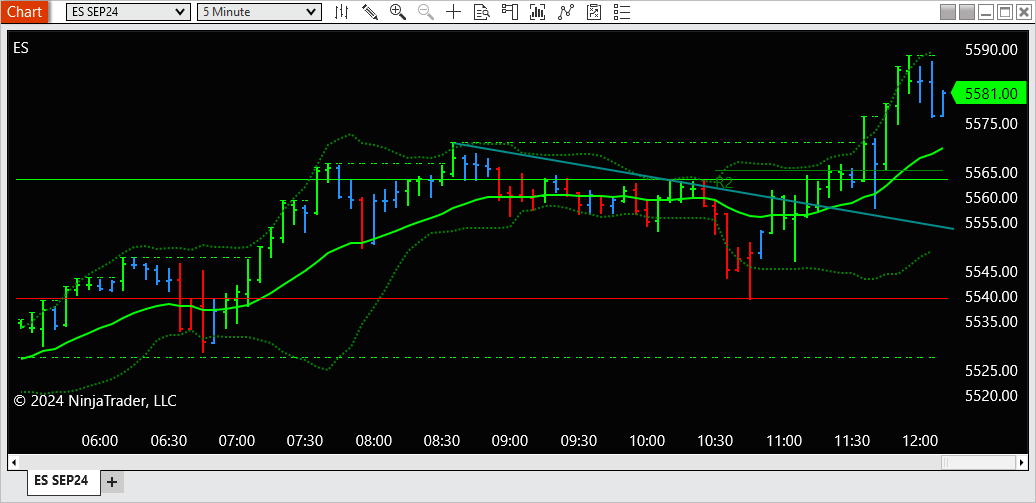Click the 07:30 time axis label
Image resolution: width=1036 pixels, height=503 pixels.
(x=305, y=441)
